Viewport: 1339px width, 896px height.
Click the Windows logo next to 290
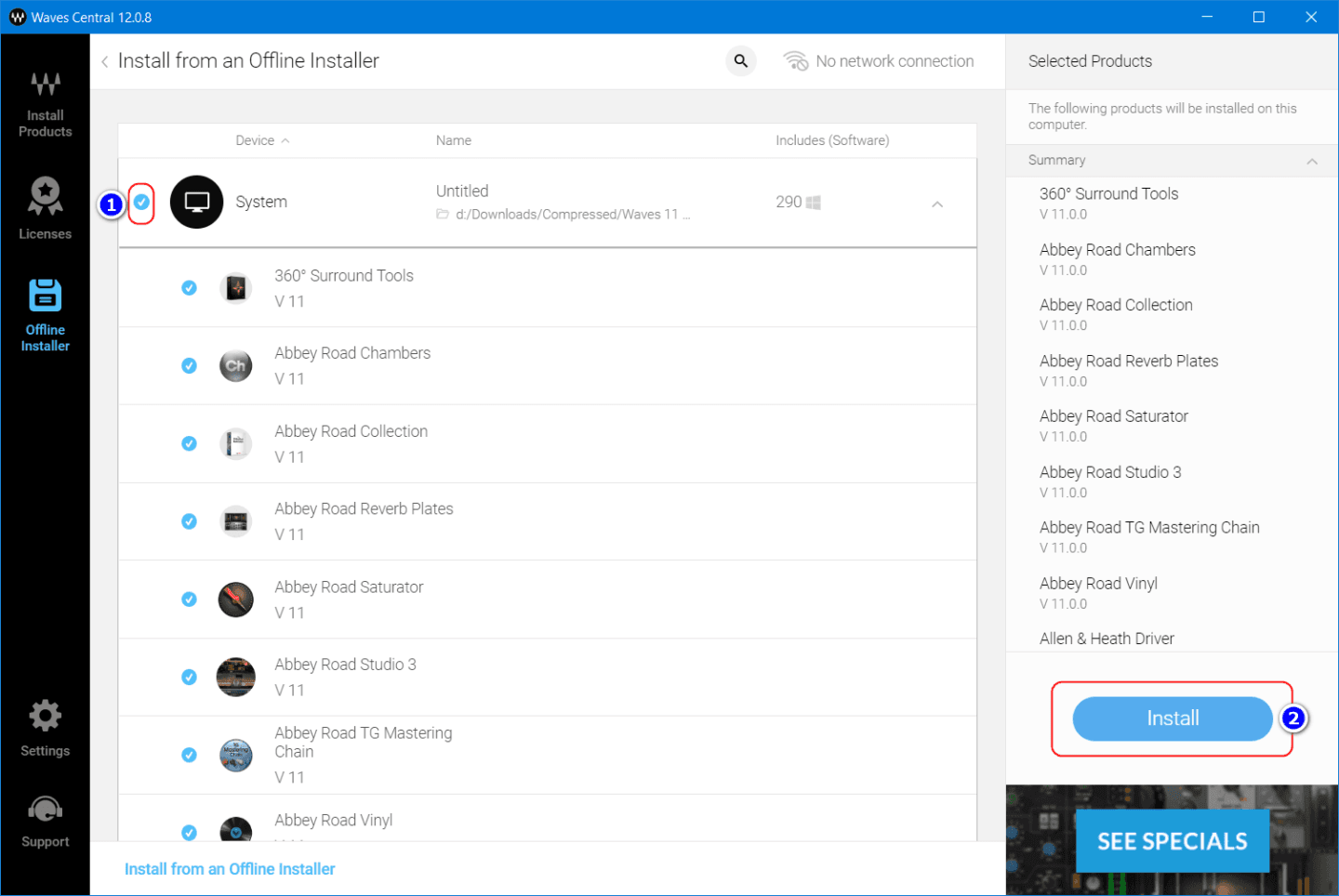point(814,202)
